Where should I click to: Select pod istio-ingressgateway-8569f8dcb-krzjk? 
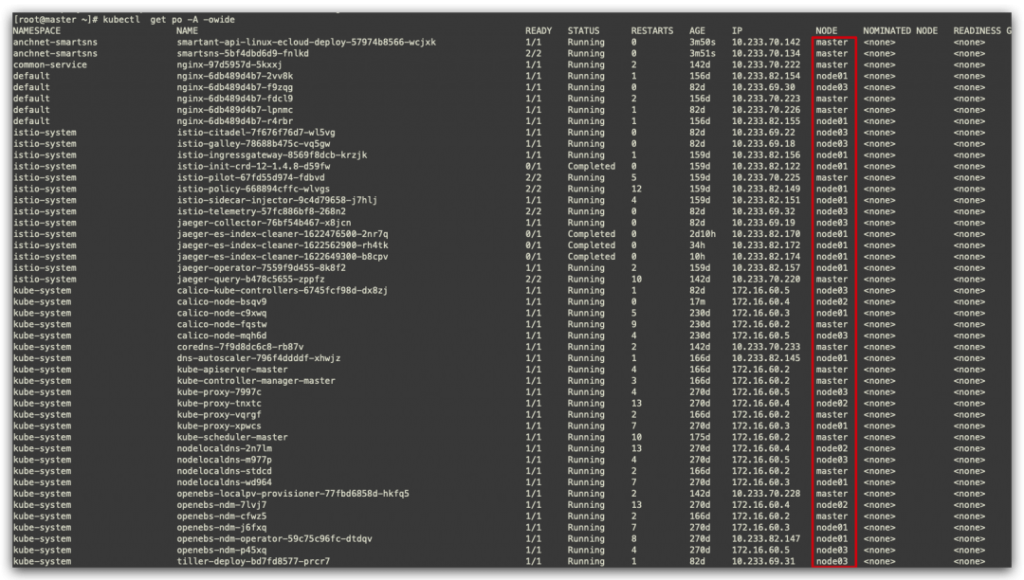pos(272,155)
